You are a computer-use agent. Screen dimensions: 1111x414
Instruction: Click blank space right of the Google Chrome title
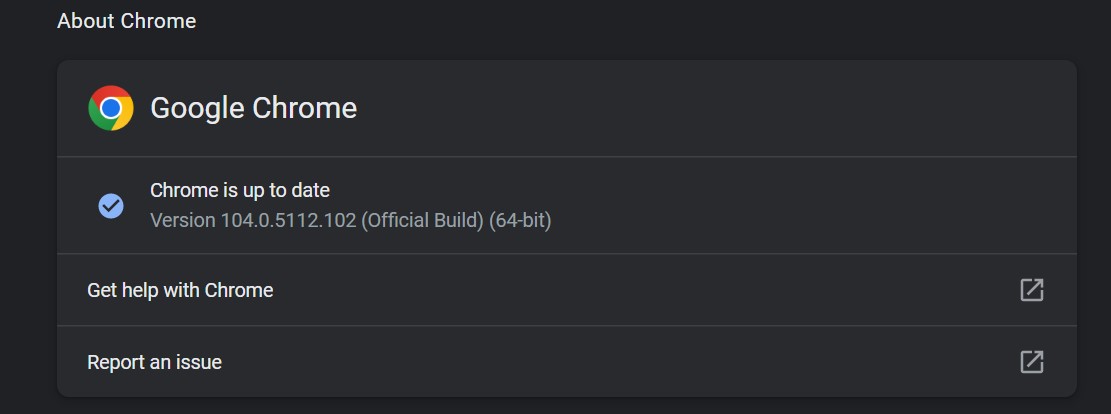tap(700, 108)
